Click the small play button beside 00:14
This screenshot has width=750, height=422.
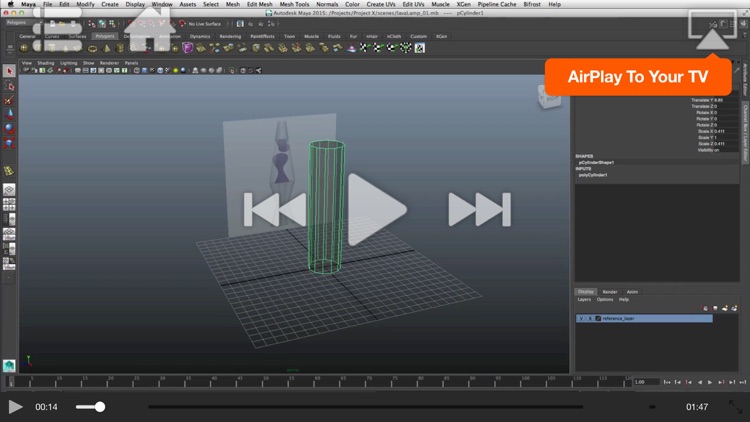tap(15, 407)
